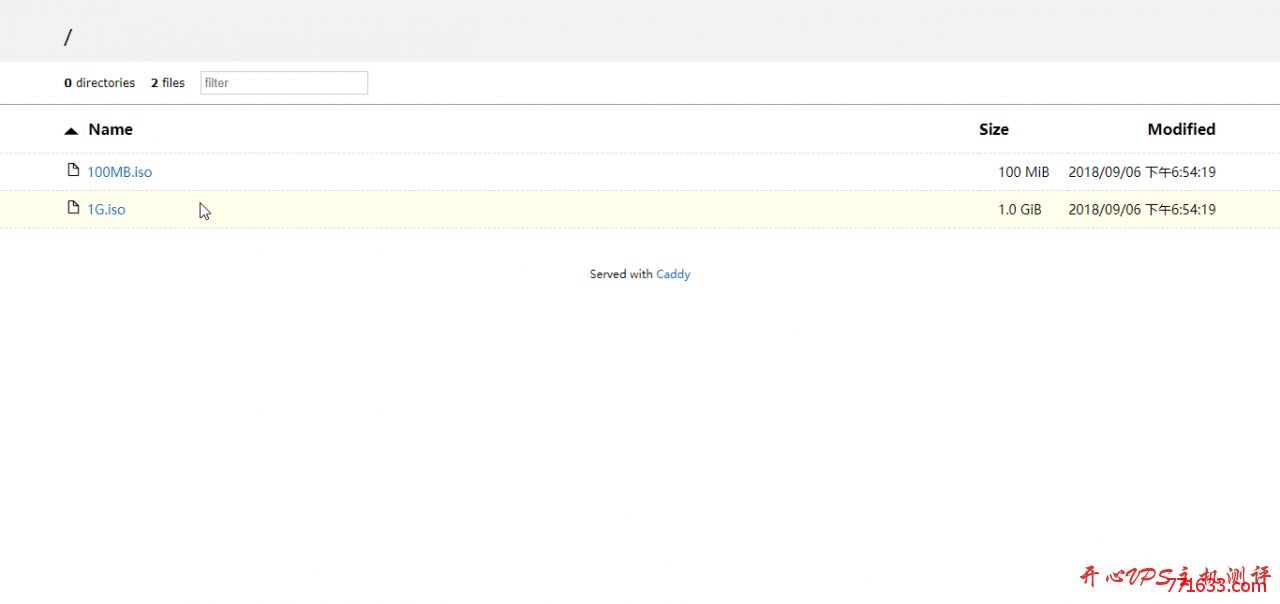Click the 100 MiB size cell

tap(1023, 172)
